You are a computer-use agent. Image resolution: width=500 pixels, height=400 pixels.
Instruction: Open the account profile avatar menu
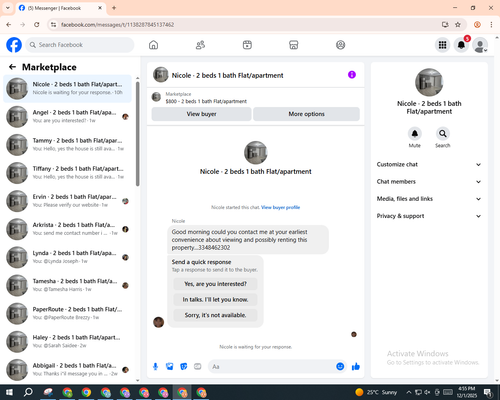point(480,45)
